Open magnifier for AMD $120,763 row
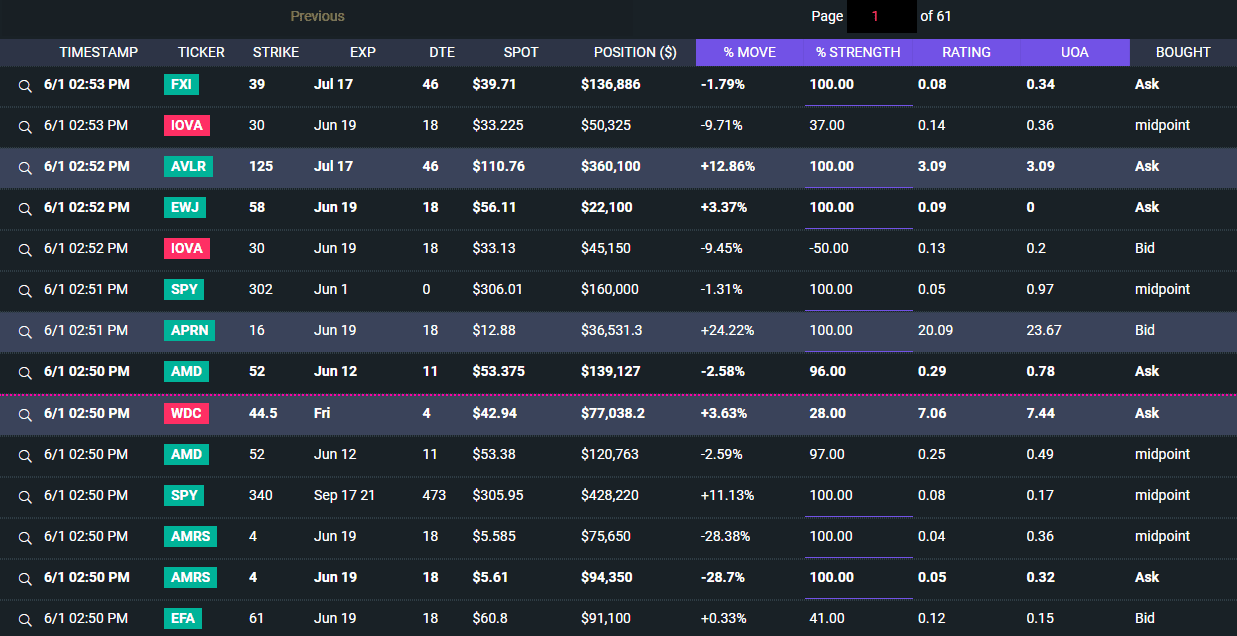Image resolution: width=1237 pixels, height=636 pixels. click(25, 455)
